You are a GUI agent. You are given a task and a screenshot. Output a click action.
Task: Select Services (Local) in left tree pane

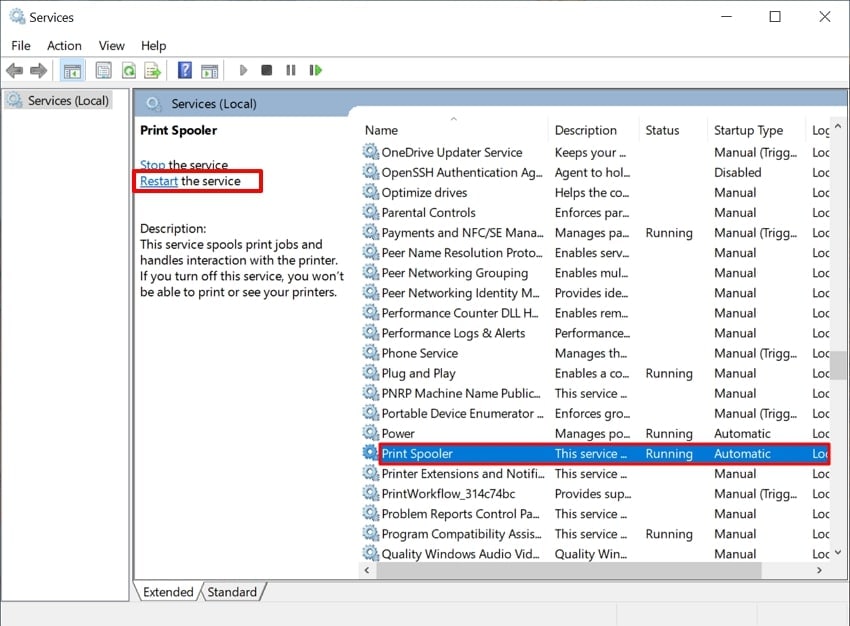pyautogui.click(x=57, y=100)
